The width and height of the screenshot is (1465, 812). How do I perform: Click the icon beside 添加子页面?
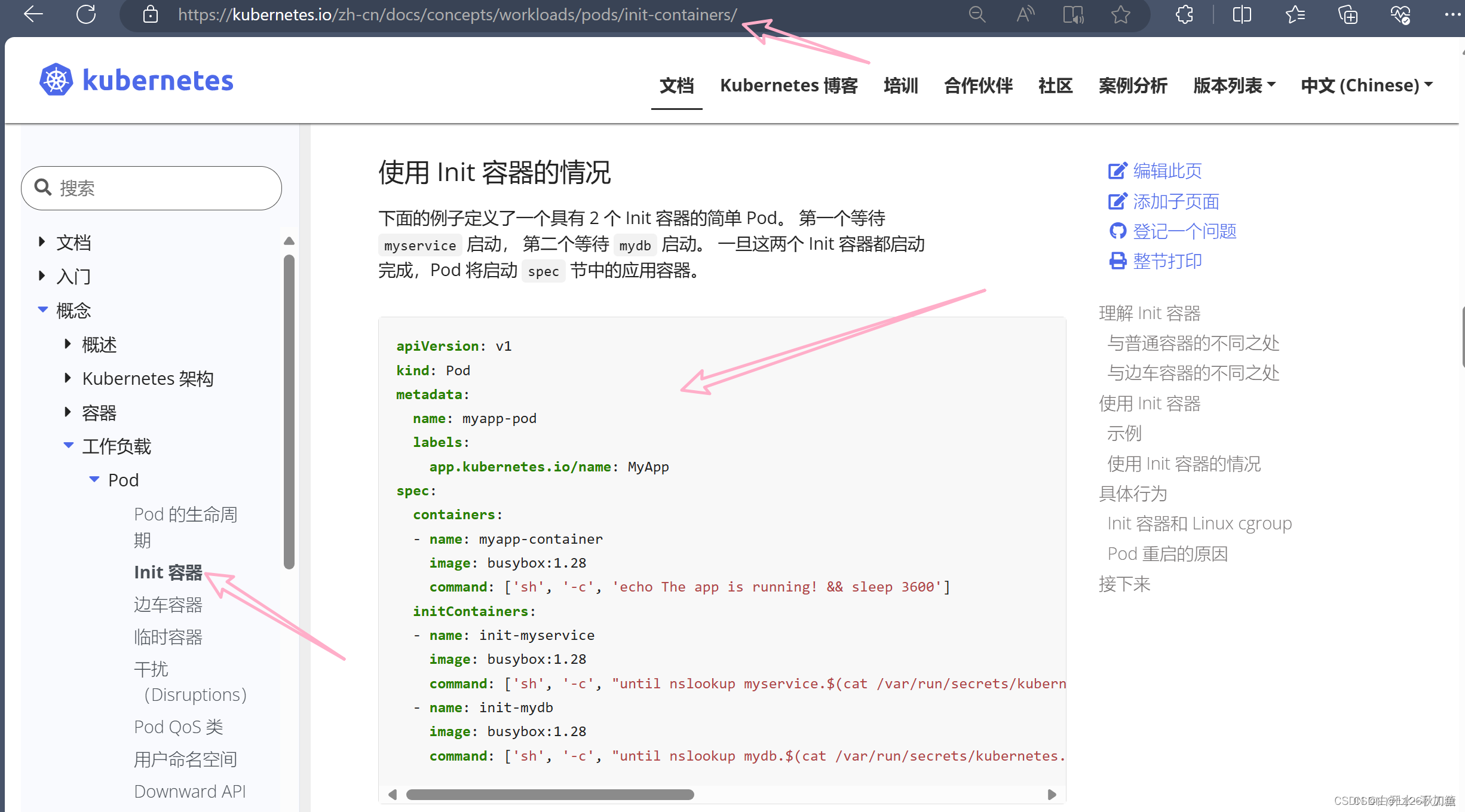tap(1117, 201)
